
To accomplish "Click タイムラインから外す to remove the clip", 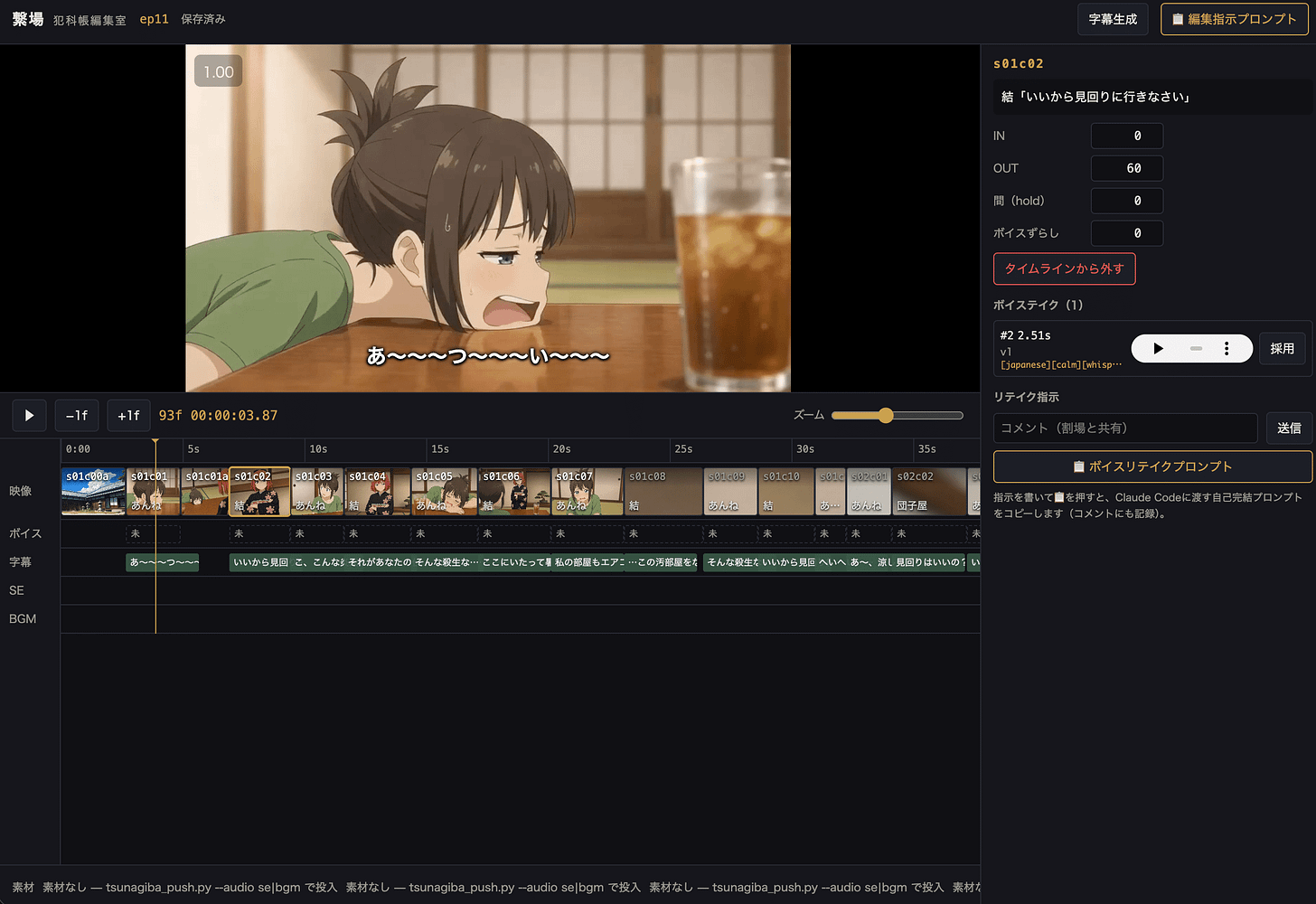I will point(1064,268).
